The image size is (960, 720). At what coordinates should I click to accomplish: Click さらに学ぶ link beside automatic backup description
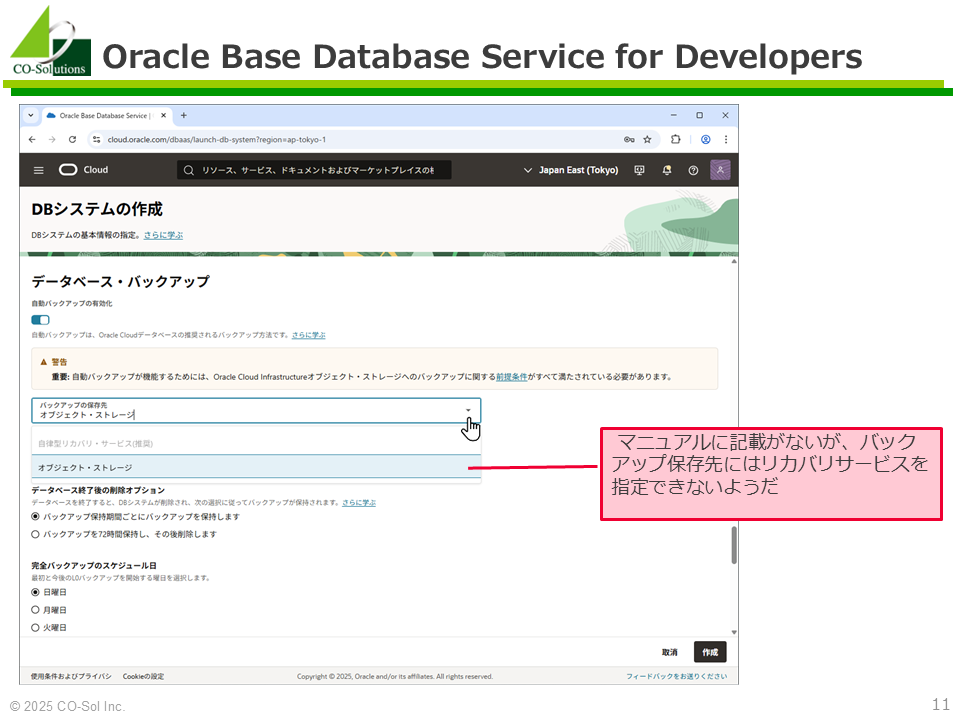tap(309, 335)
